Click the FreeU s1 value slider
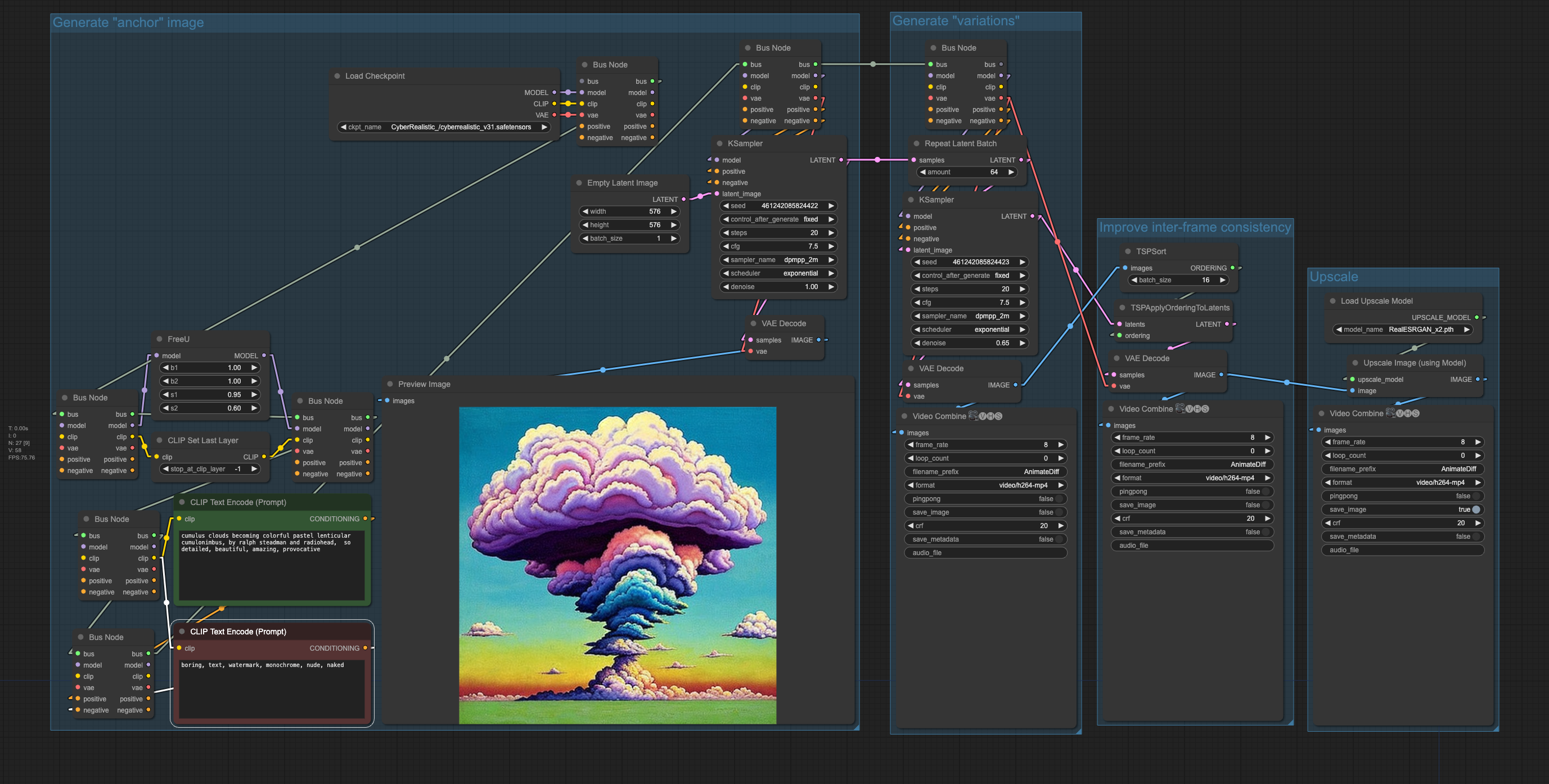Screen dimensions: 1549x784 [209, 395]
